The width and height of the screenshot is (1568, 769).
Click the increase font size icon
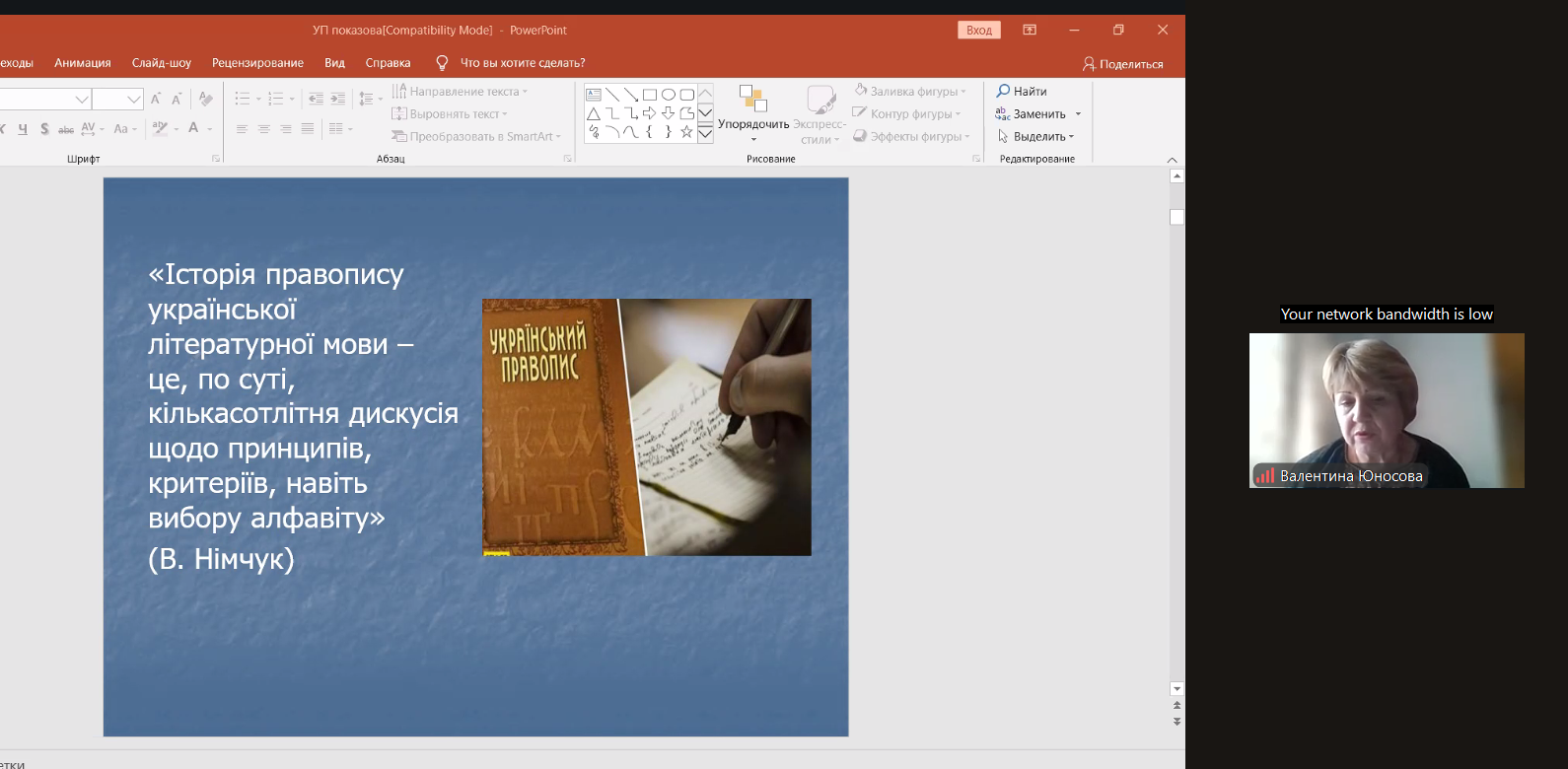tap(156, 99)
